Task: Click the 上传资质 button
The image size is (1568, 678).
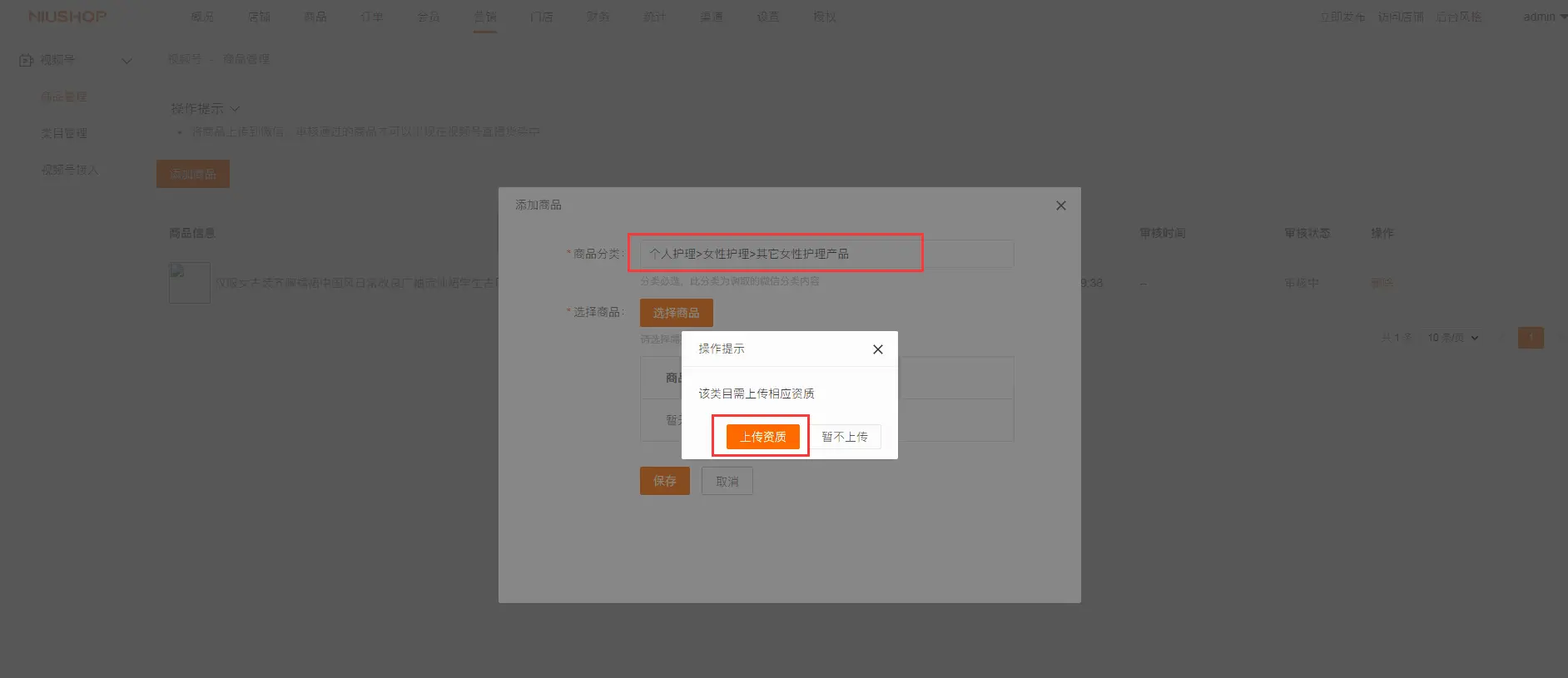Action: (x=762, y=437)
